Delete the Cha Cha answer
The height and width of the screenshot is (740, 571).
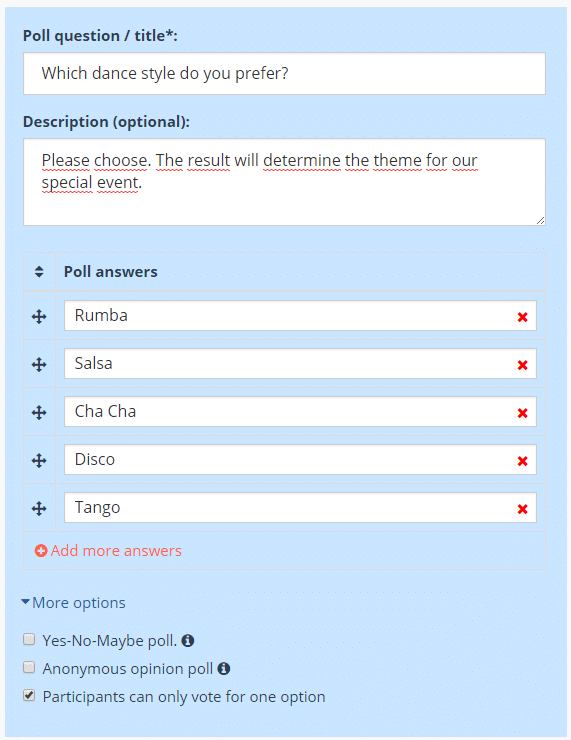[x=522, y=413]
